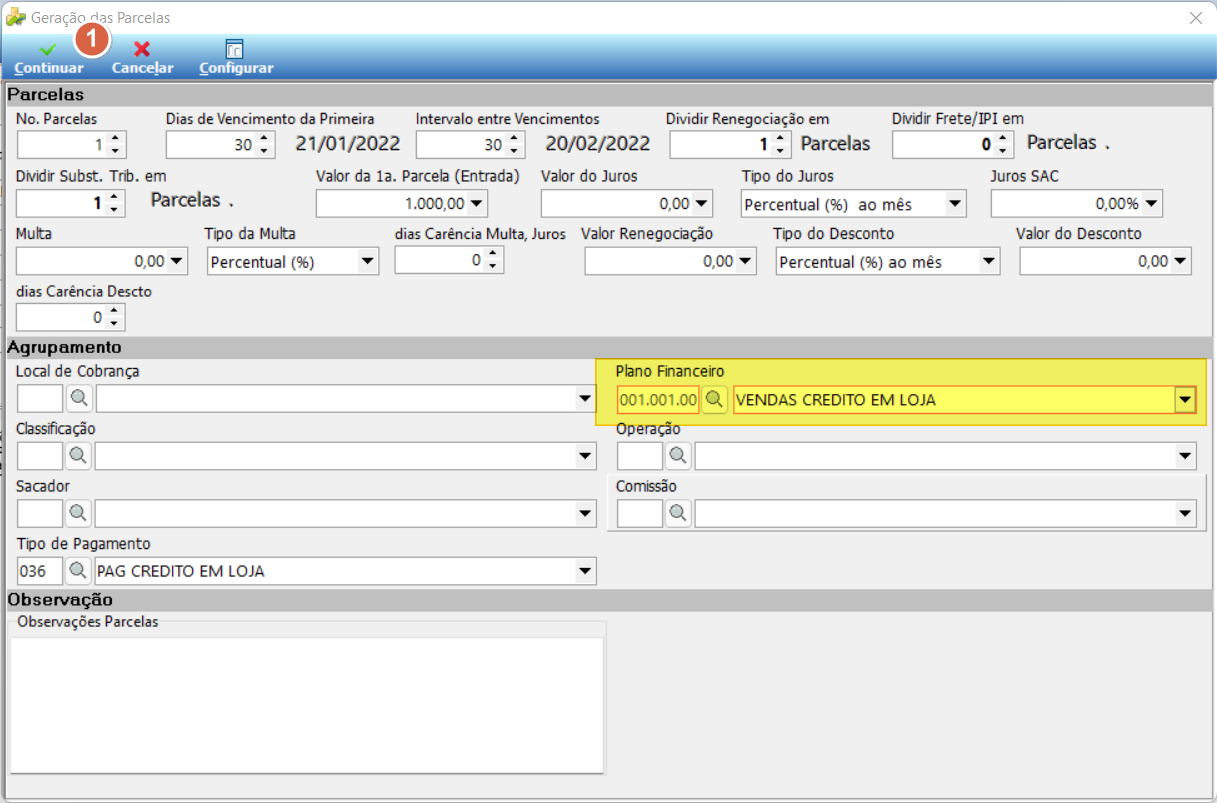Adjust Dias de Vencimento da Primeira spinner
1217x803 pixels.
[x=265, y=145]
